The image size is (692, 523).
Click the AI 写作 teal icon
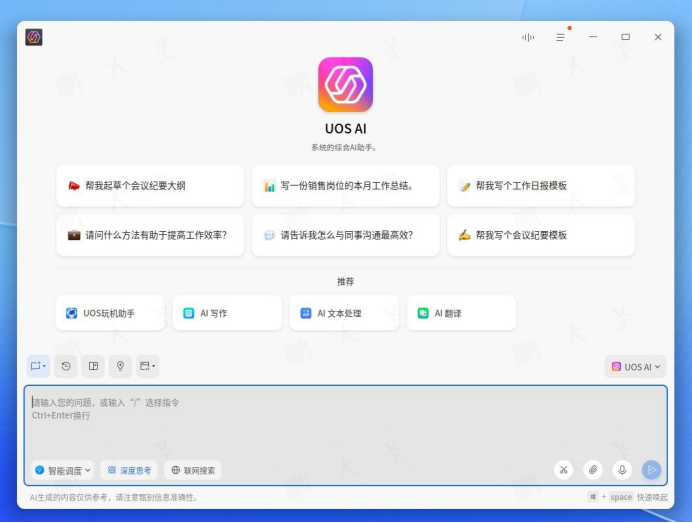(x=188, y=313)
